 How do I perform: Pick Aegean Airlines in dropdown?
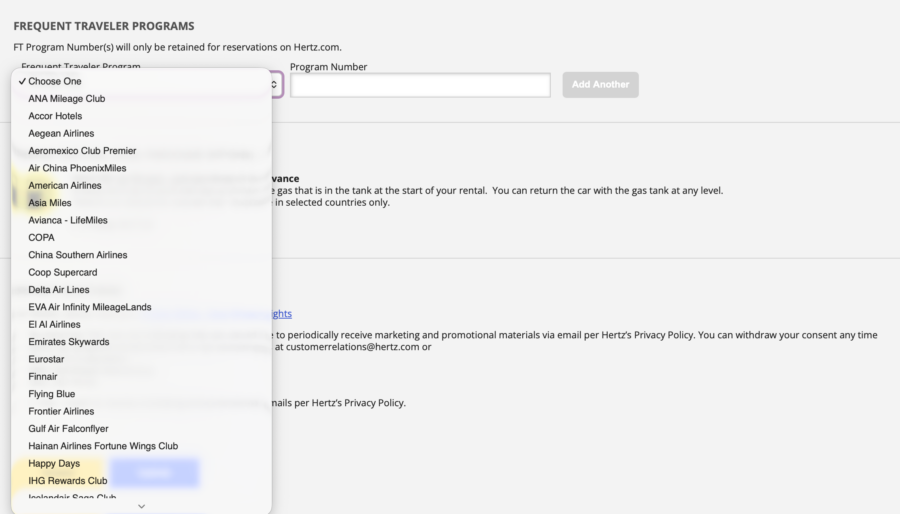(x=141, y=133)
